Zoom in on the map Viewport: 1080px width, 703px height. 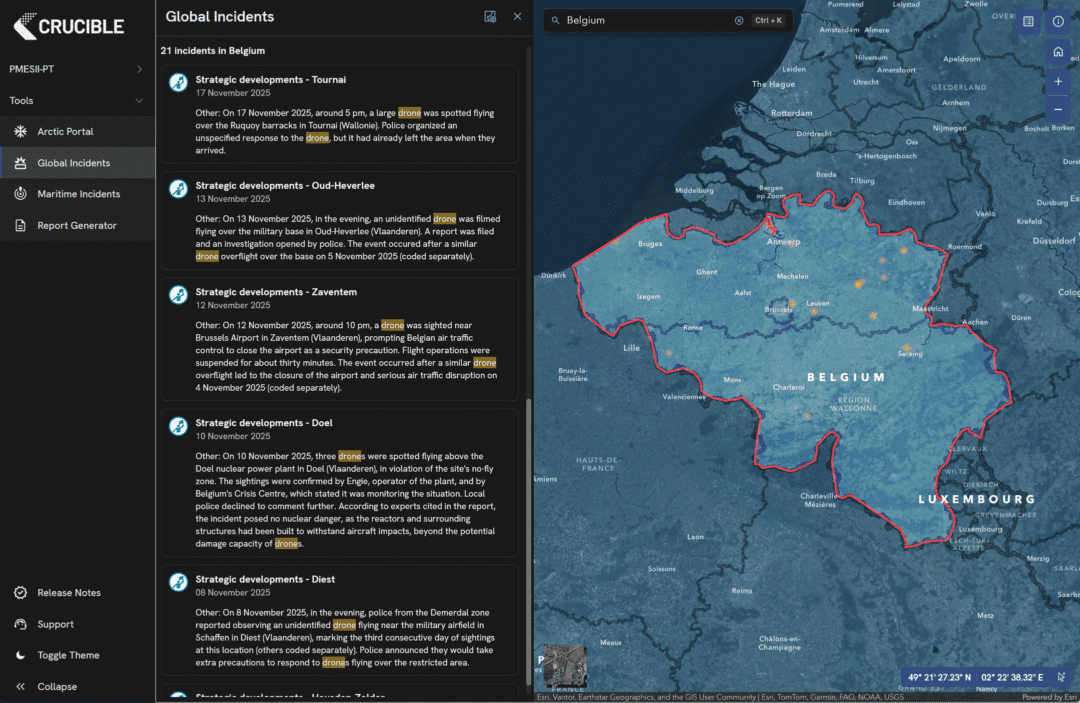(1058, 81)
